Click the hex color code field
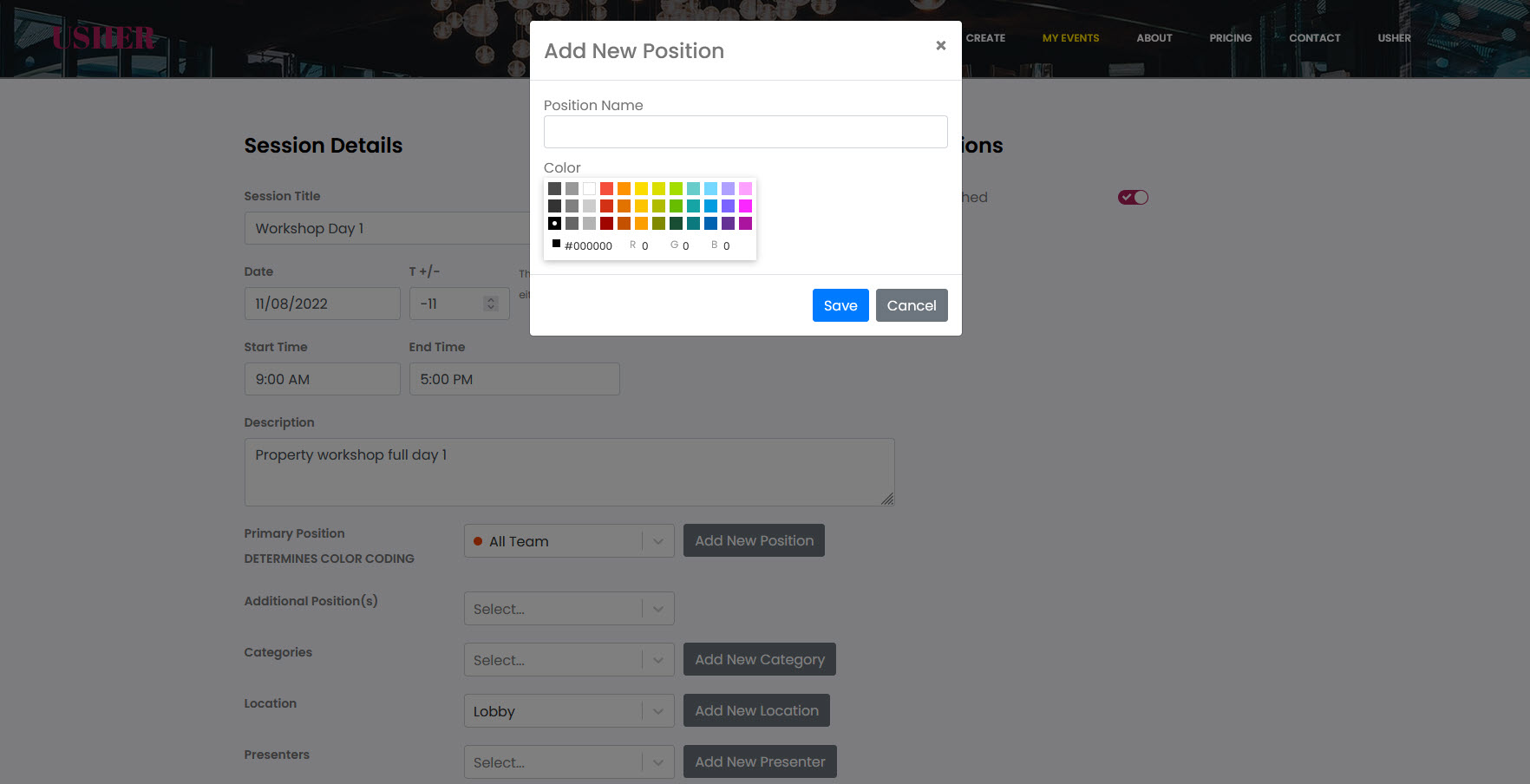Image resolution: width=1530 pixels, height=784 pixels. point(588,246)
